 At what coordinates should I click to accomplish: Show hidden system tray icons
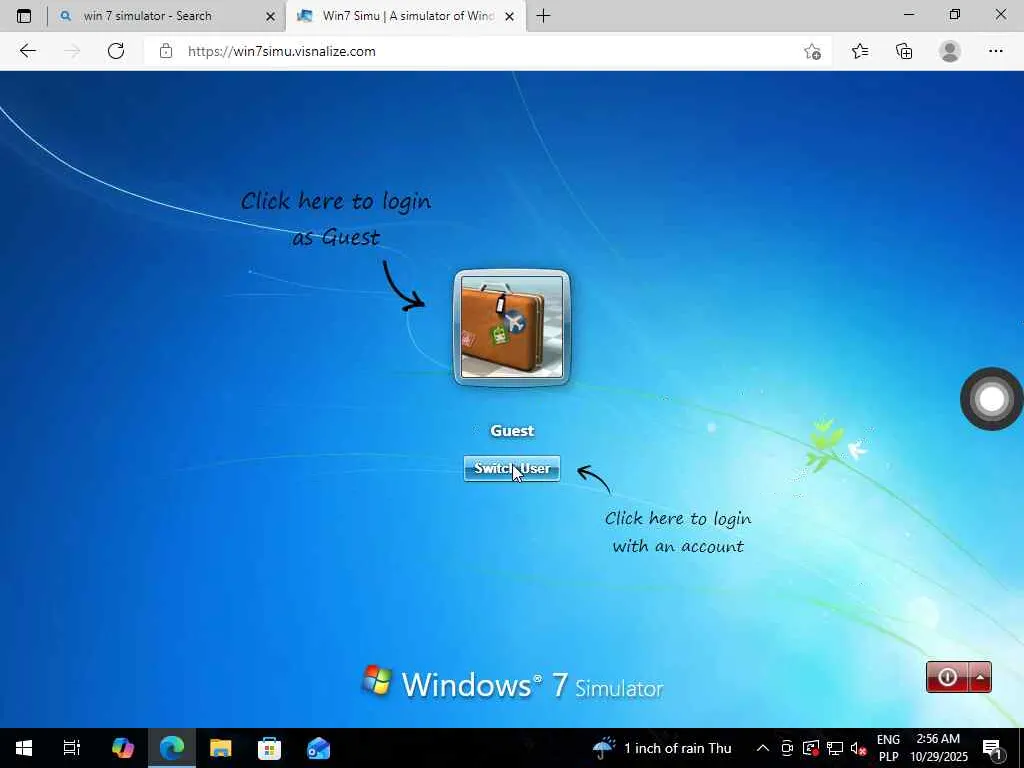(762, 748)
